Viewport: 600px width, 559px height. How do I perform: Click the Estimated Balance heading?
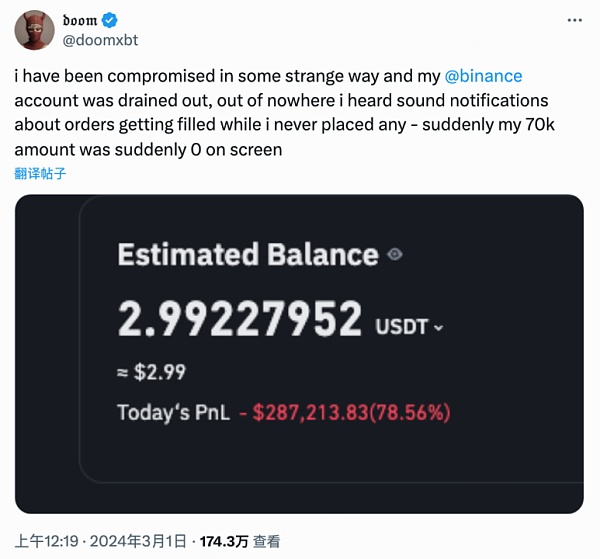(247, 255)
